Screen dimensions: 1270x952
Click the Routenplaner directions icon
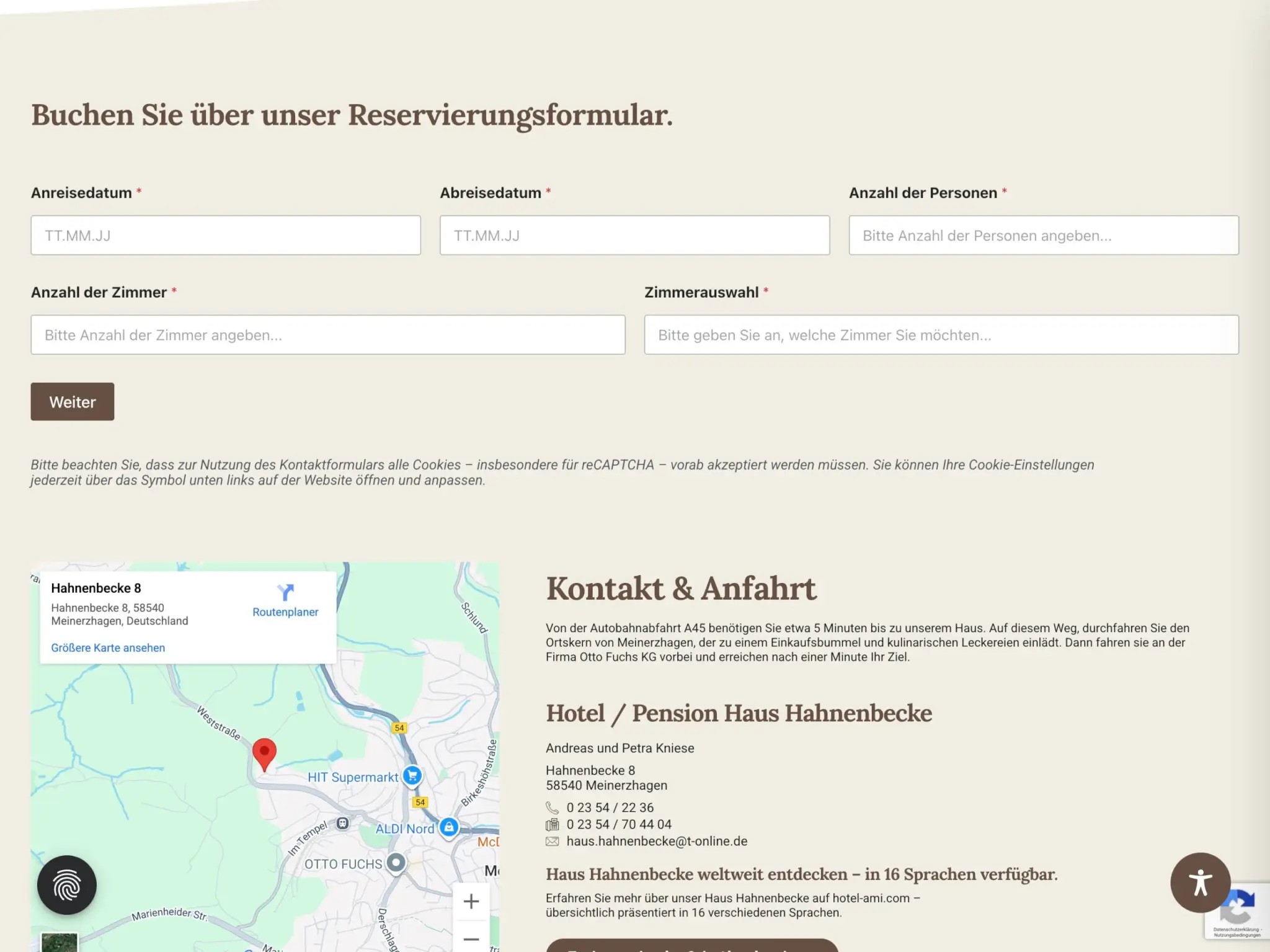pos(285,592)
